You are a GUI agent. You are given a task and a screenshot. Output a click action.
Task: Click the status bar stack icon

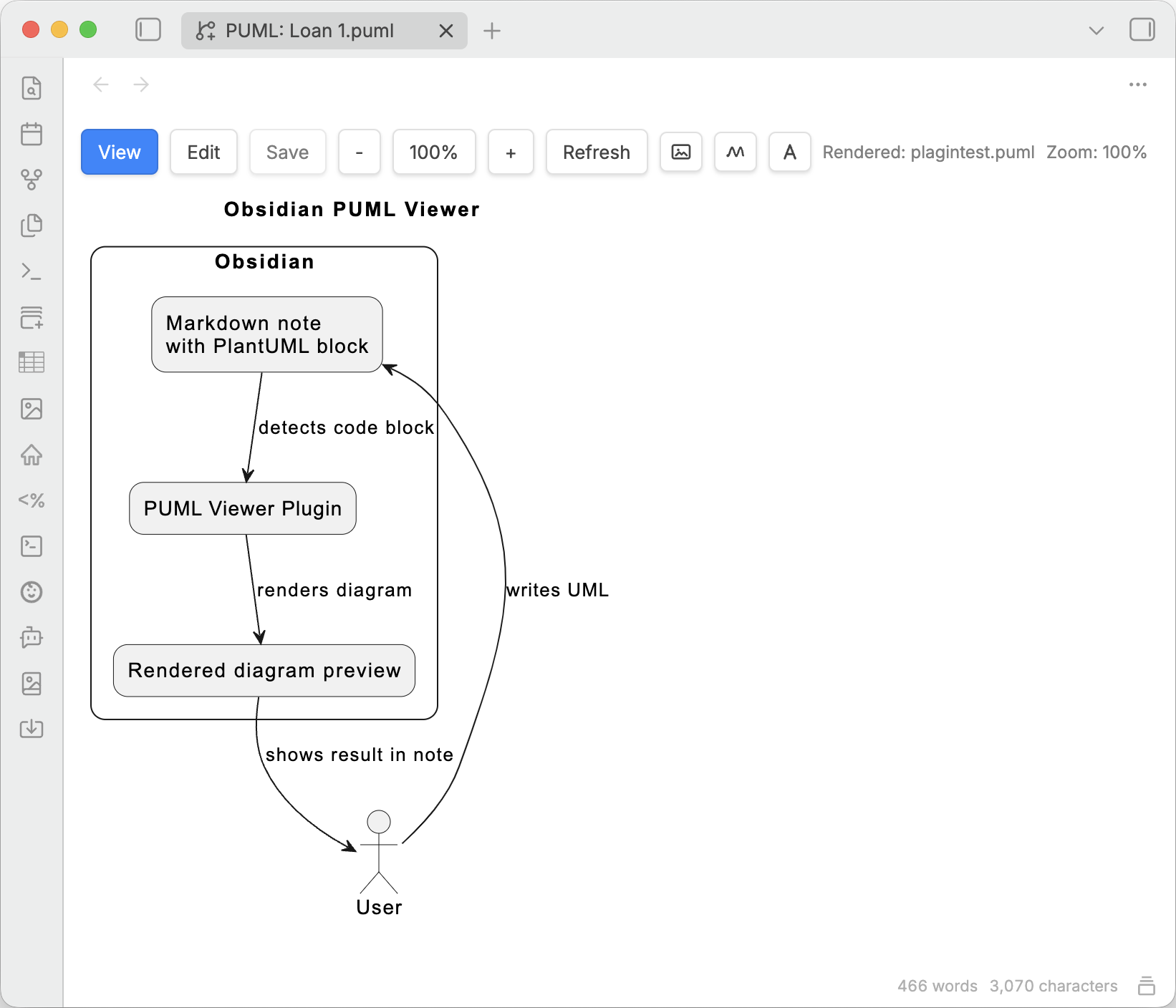(x=1147, y=986)
